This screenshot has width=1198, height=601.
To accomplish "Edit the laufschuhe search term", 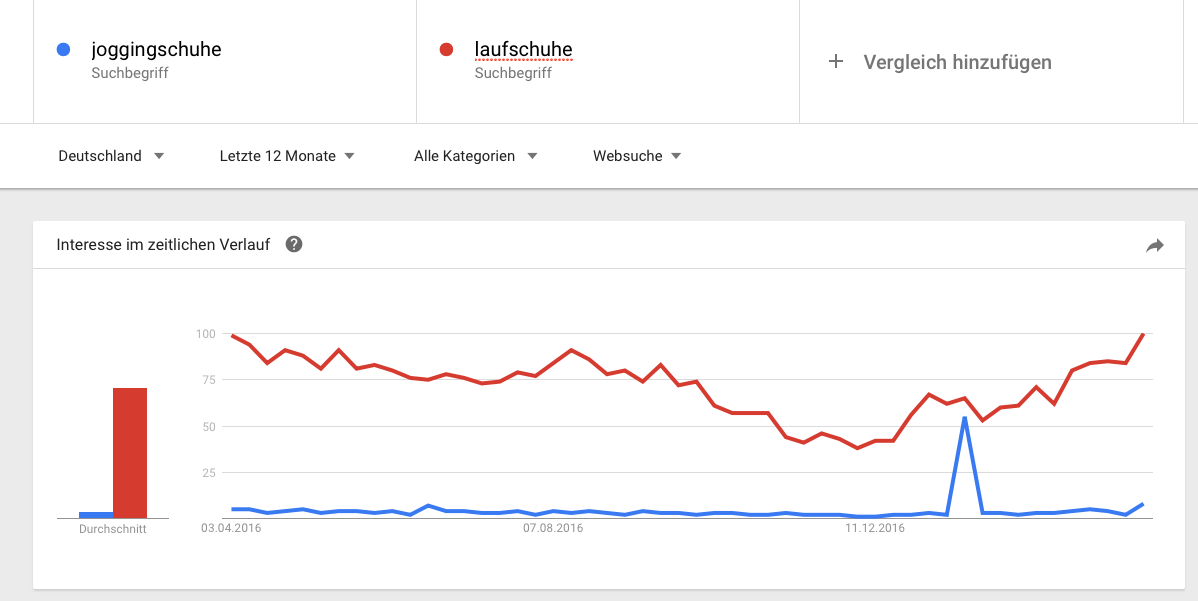I will coord(523,50).
